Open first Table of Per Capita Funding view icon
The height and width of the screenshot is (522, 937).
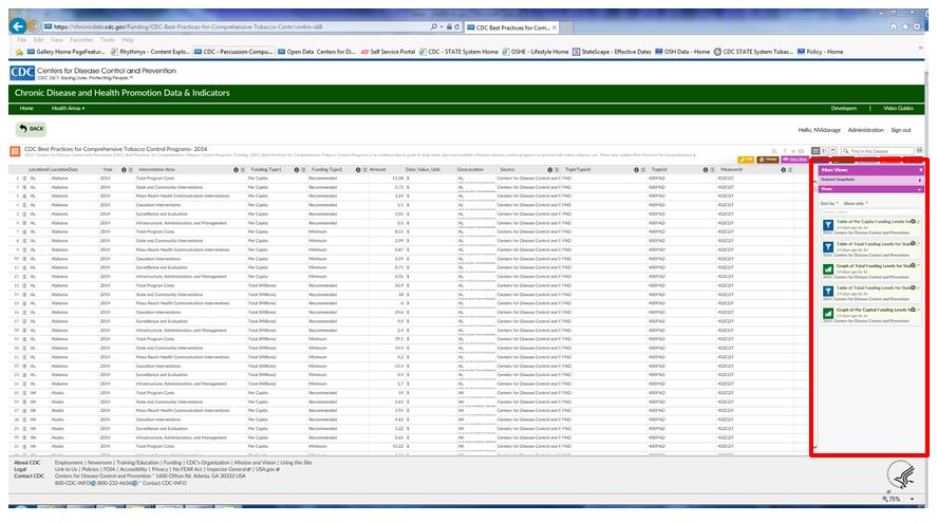pyautogui.click(x=827, y=224)
